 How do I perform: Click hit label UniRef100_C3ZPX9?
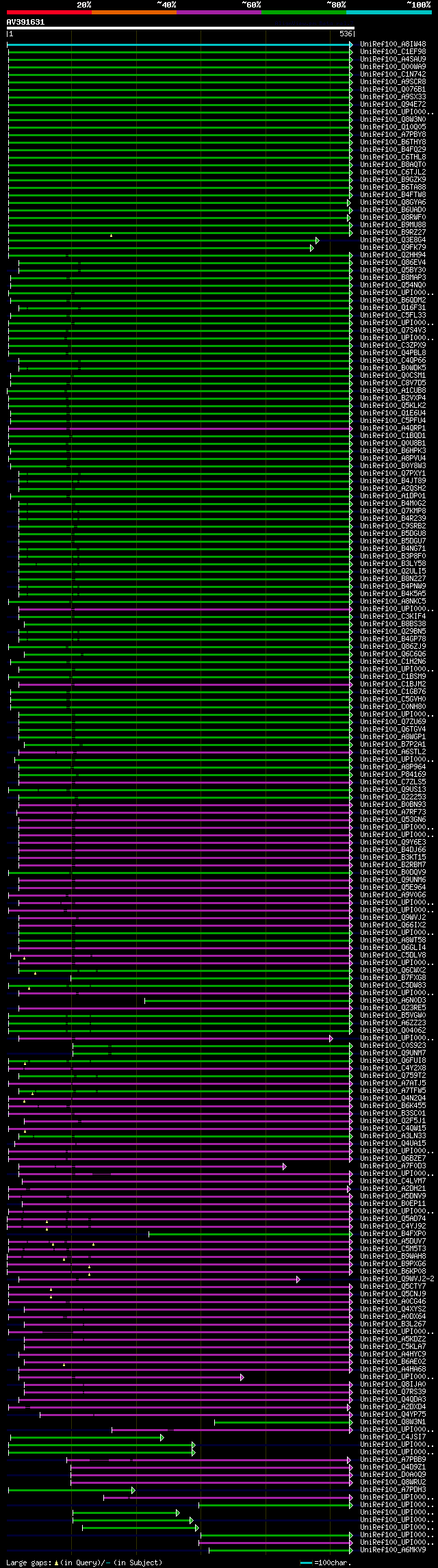tap(393, 346)
